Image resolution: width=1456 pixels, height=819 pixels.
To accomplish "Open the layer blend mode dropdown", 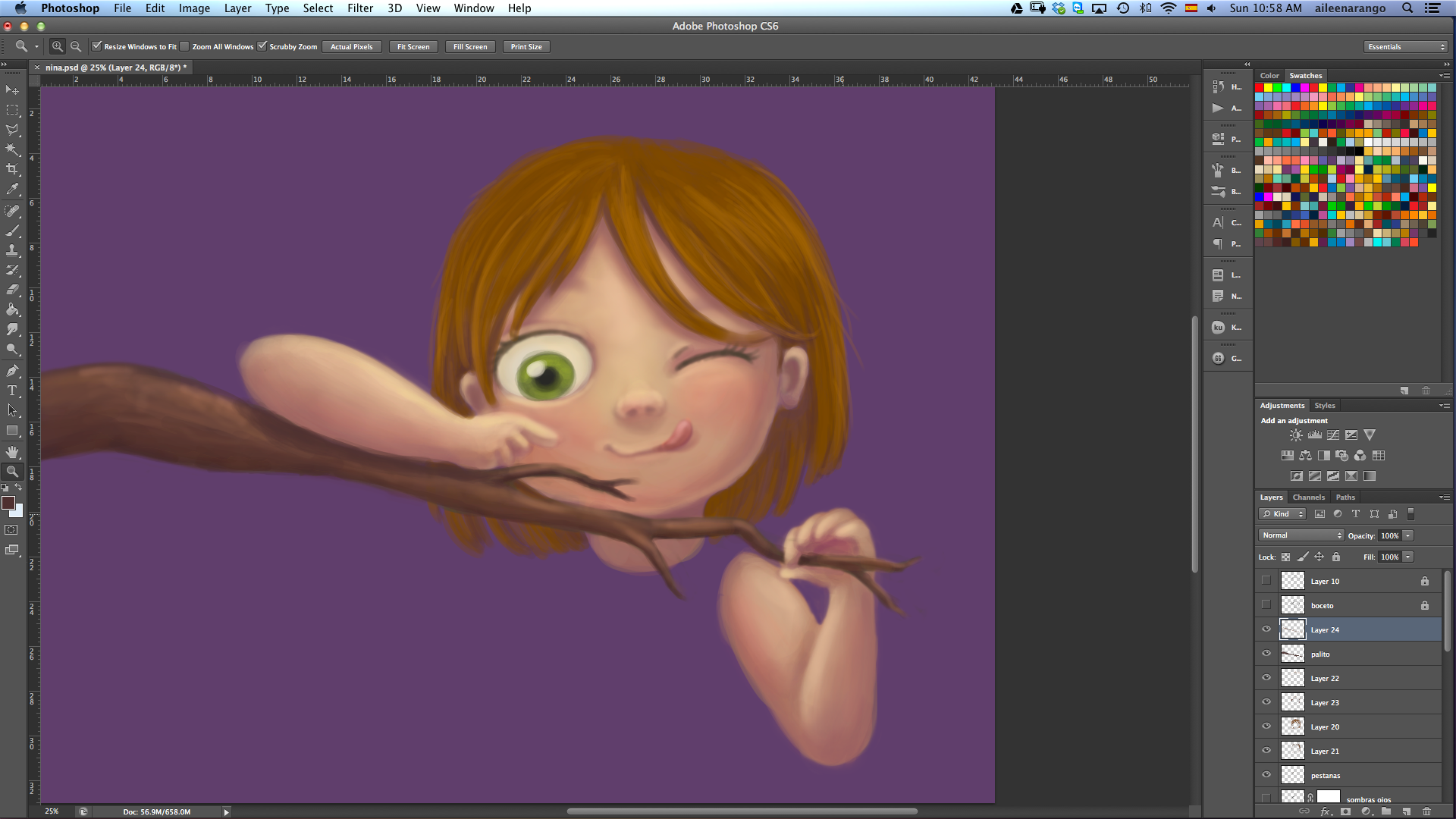I will click(1301, 535).
